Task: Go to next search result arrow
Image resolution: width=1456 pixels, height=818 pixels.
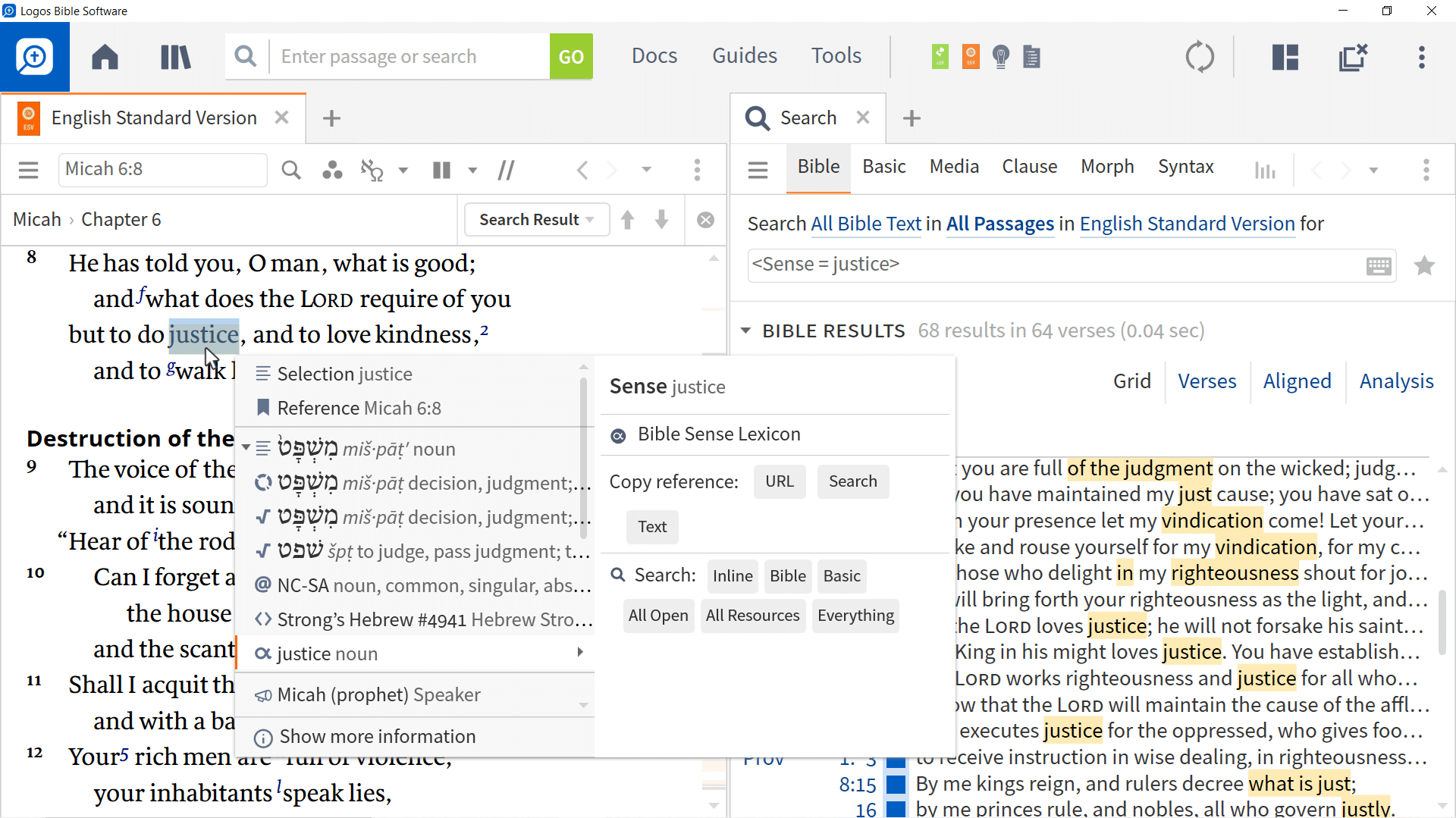Action: click(x=661, y=220)
